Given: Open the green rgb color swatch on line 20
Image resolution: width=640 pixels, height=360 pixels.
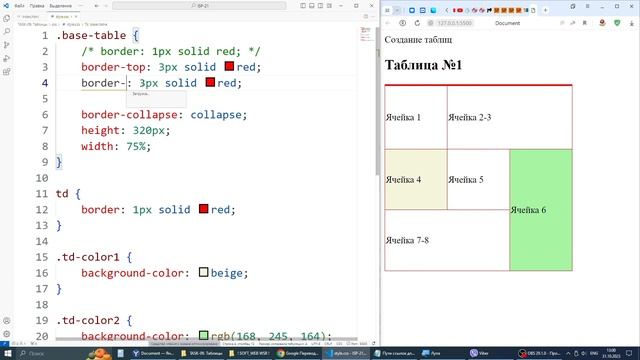Looking at the screenshot, I should 204,335.
